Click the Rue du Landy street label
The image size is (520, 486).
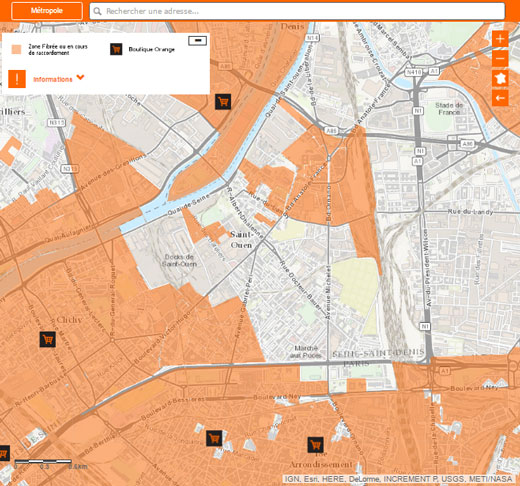[470, 212]
